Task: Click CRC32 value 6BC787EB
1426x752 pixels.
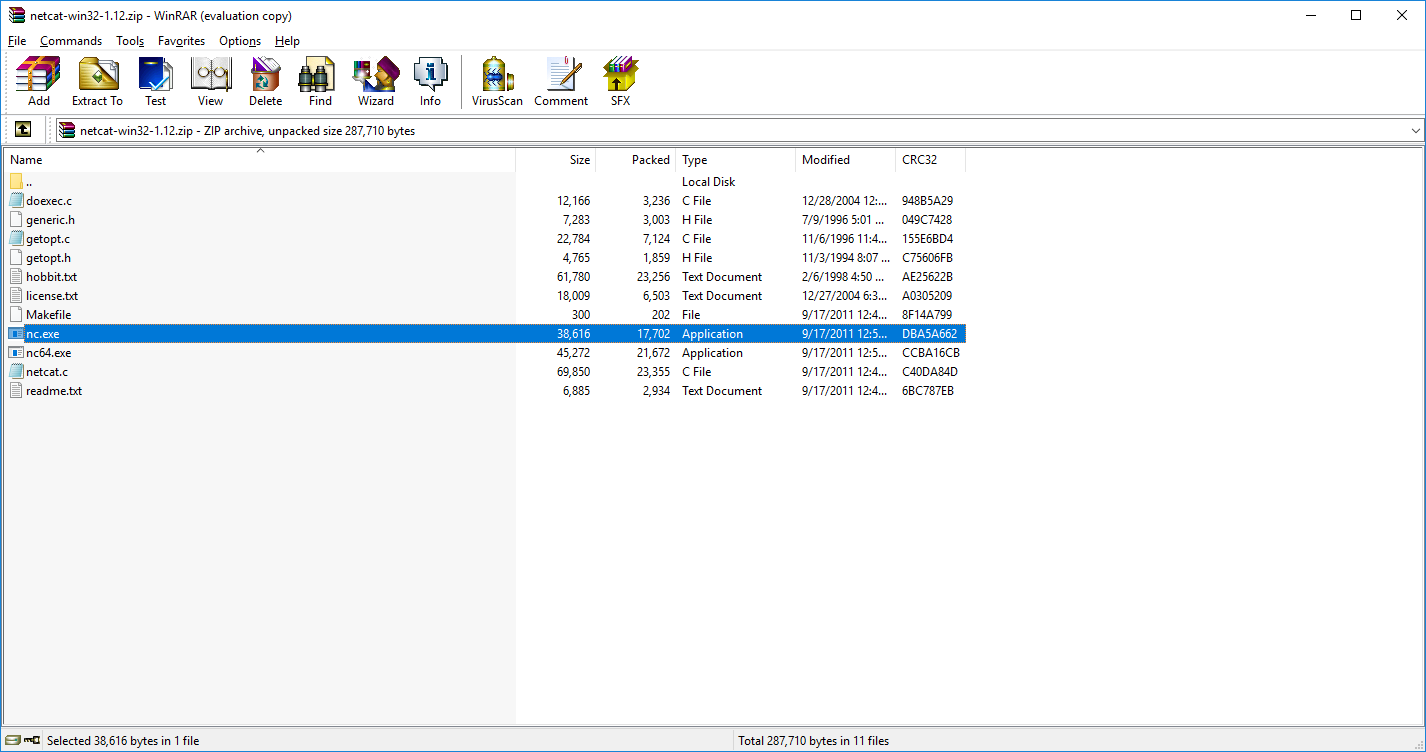Action: [928, 391]
